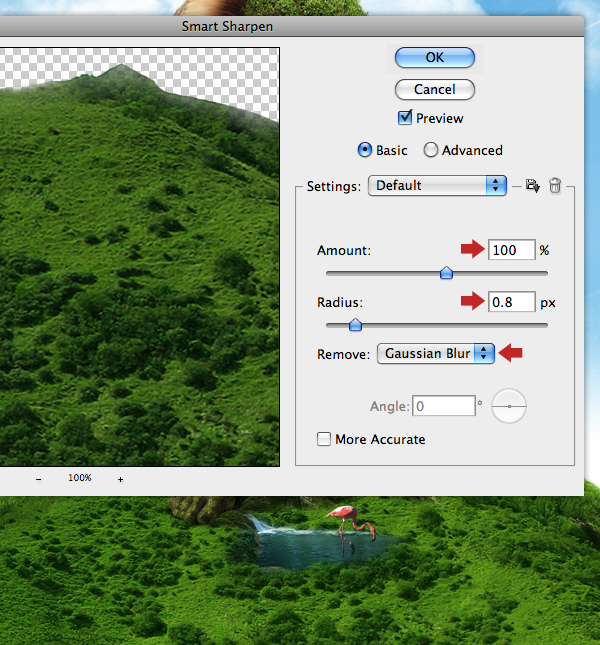Select the Basic mode radio button
600x645 pixels.
pos(365,150)
